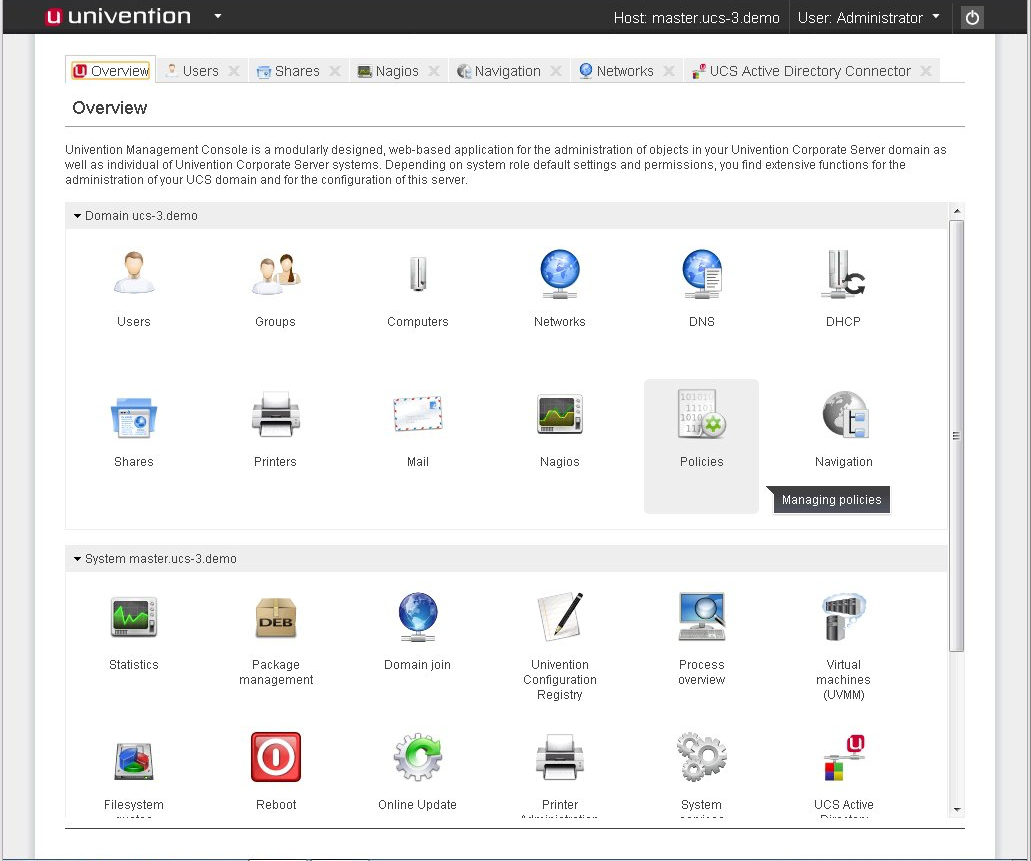Open the Networks module icon

tap(560, 273)
